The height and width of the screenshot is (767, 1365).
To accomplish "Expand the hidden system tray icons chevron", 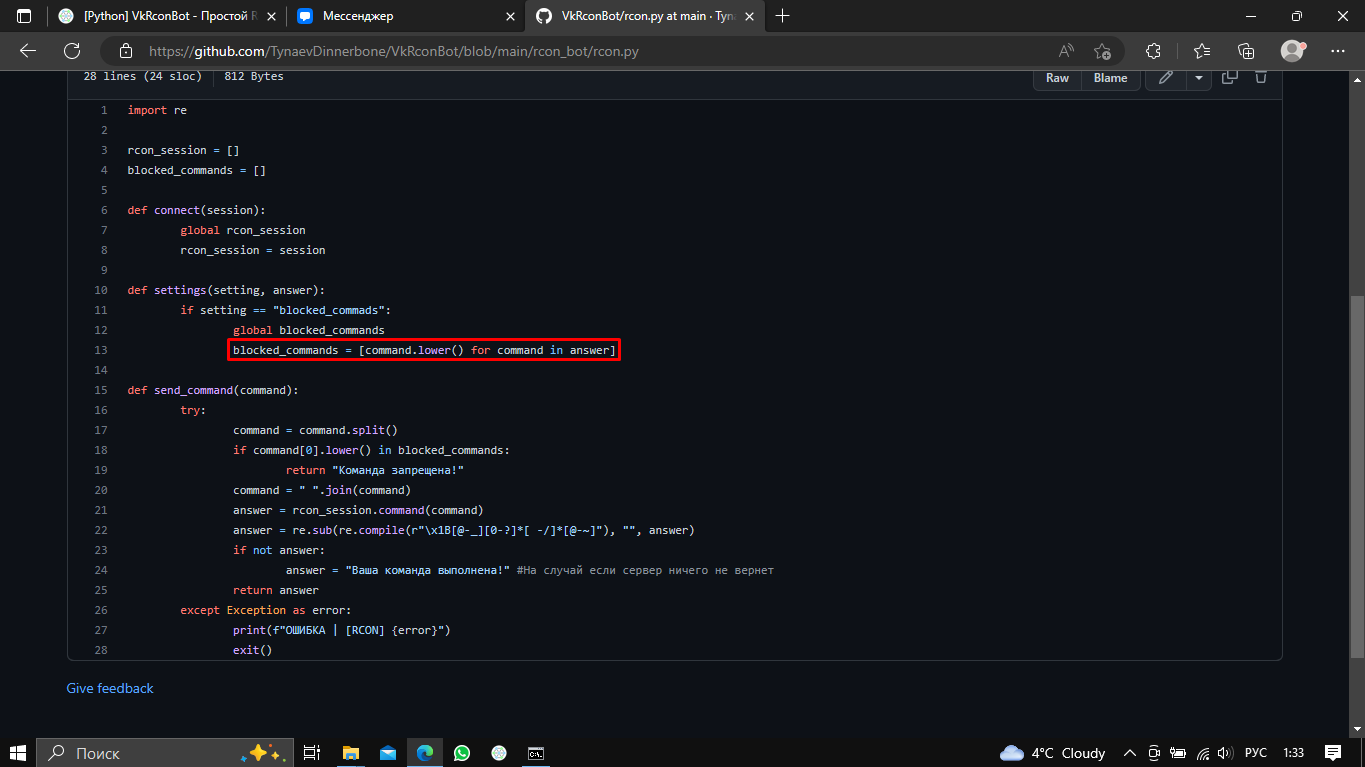I will pyautogui.click(x=1130, y=753).
